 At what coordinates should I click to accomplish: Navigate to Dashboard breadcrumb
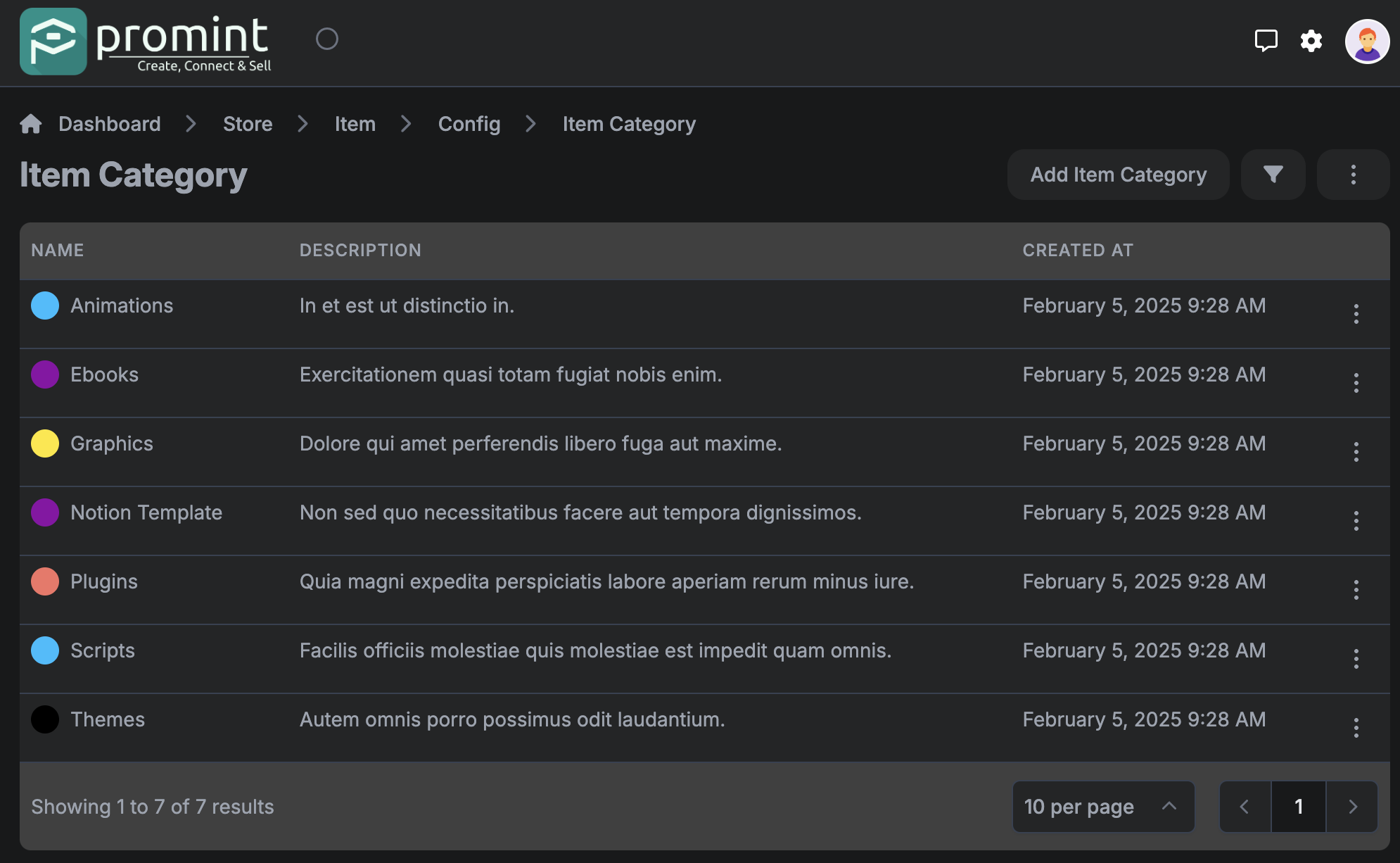pyautogui.click(x=109, y=123)
